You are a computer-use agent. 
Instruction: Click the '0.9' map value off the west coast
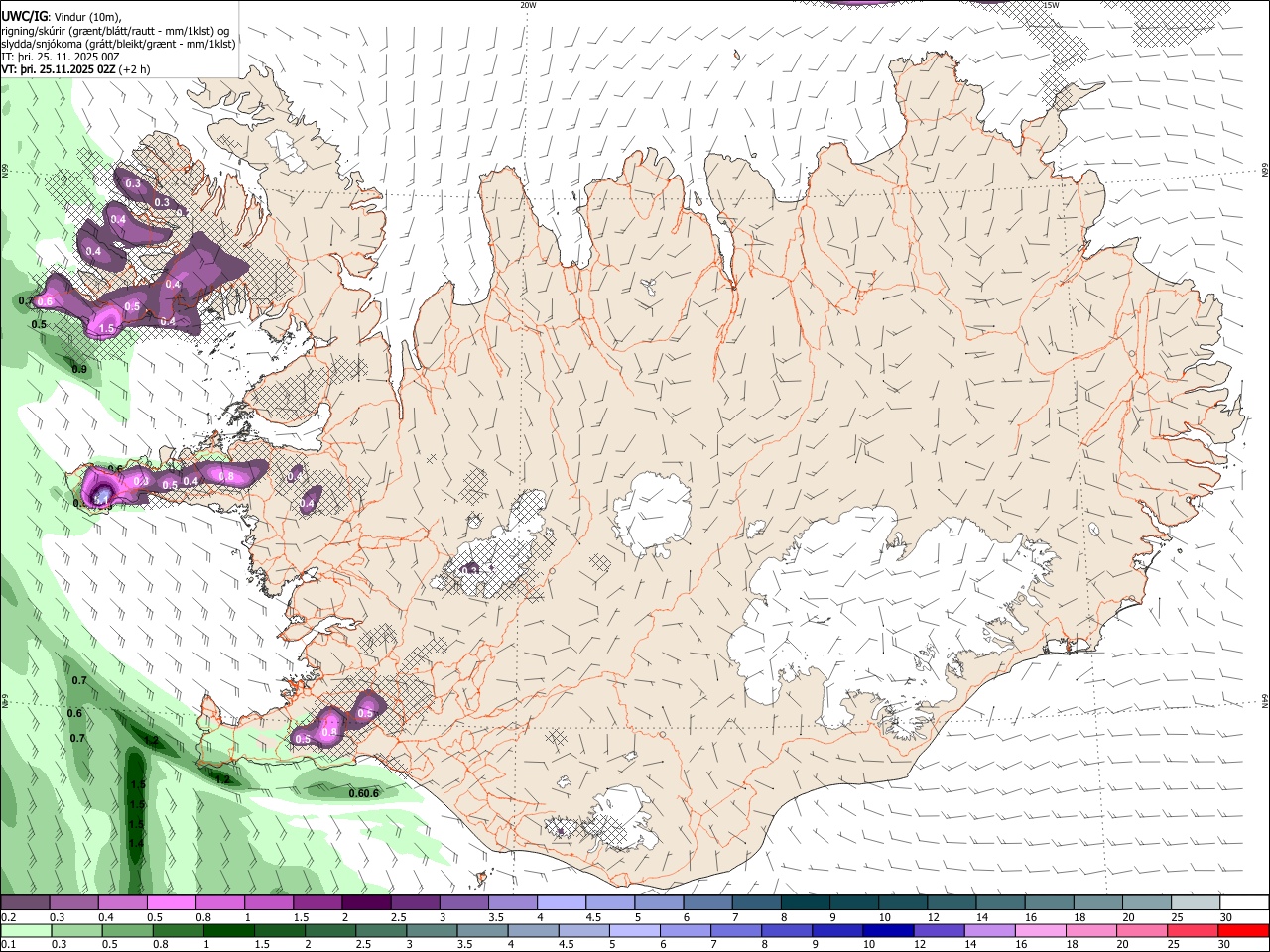click(80, 369)
